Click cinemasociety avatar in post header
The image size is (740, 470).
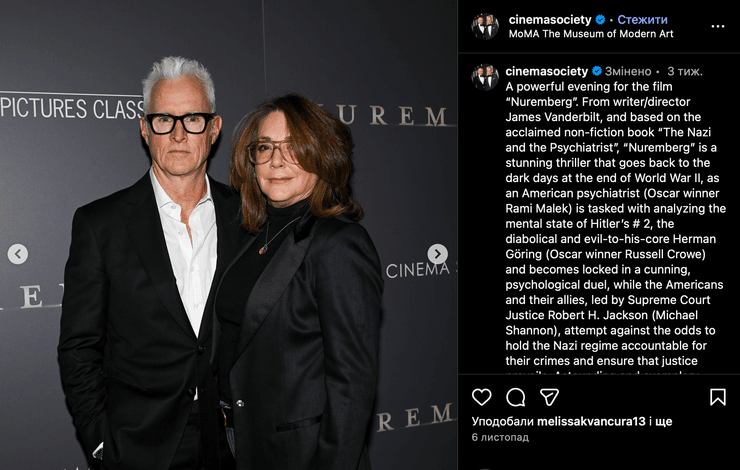click(485, 26)
